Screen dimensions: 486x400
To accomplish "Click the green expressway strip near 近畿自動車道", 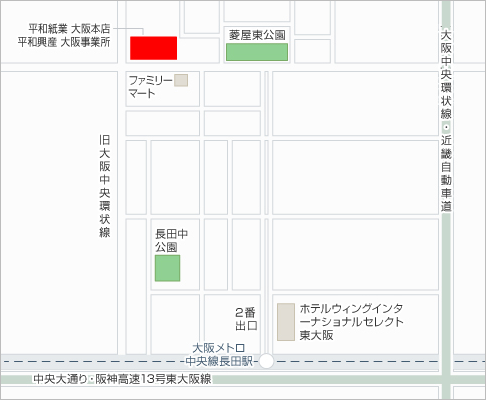I will 446,283.
